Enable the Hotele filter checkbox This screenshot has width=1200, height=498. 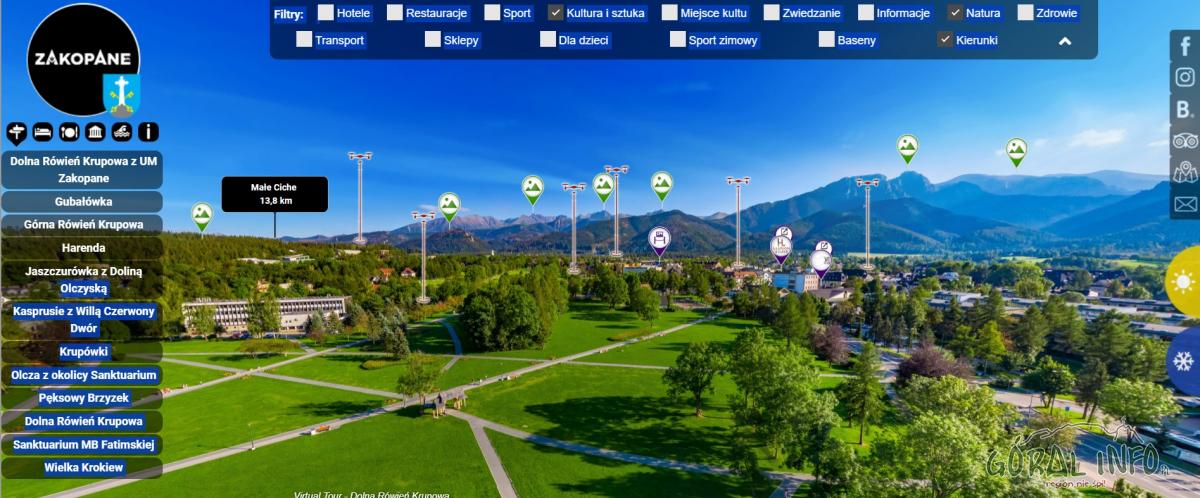pyautogui.click(x=325, y=13)
